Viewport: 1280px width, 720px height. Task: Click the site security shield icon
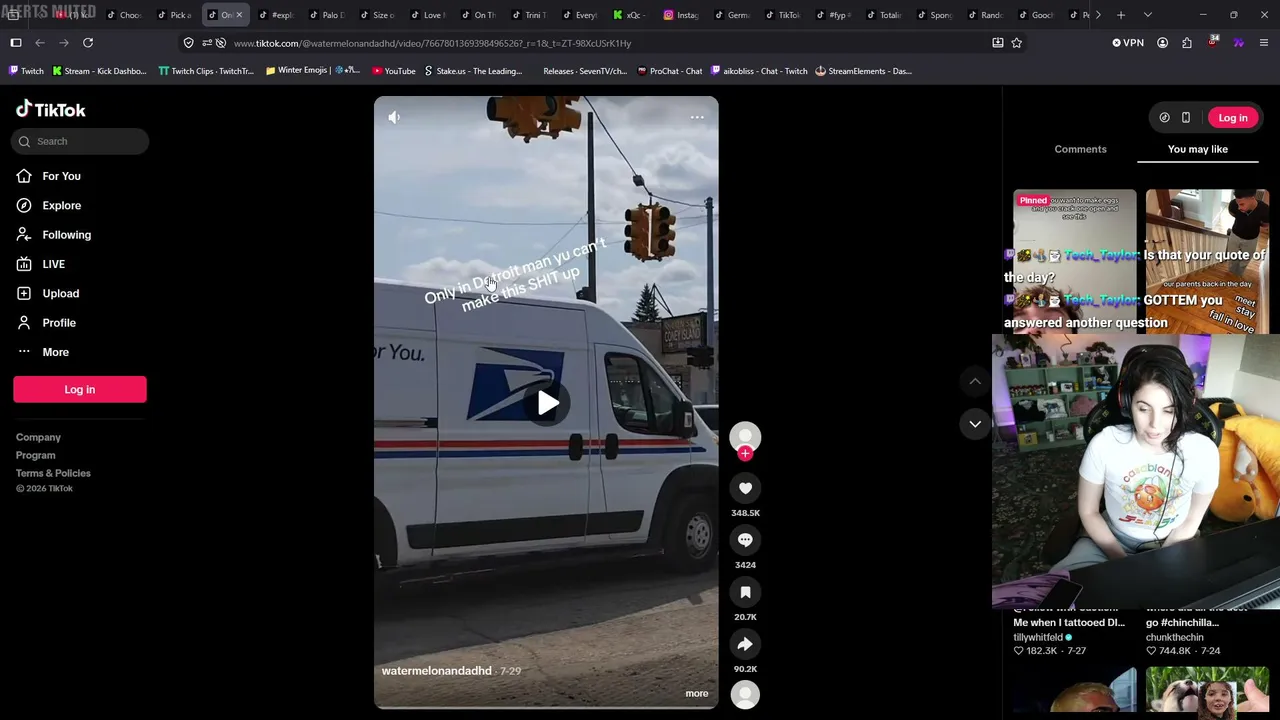(x=189, y=43)
